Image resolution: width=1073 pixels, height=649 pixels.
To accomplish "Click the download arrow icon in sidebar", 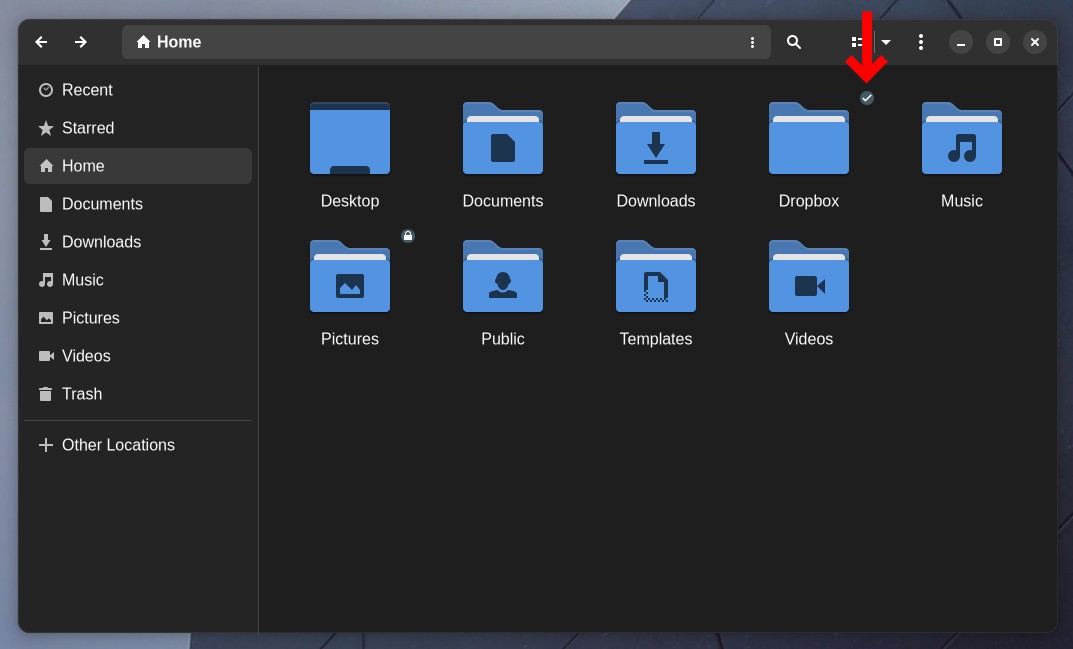I will point(46,242).
